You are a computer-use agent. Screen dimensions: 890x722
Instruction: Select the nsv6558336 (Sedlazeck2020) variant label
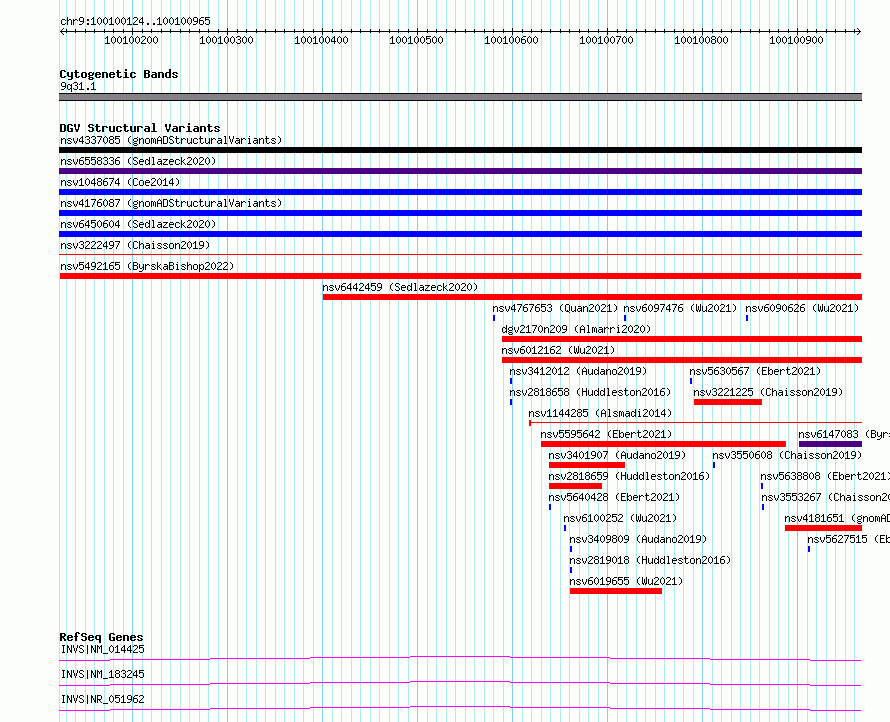[138, 161]
